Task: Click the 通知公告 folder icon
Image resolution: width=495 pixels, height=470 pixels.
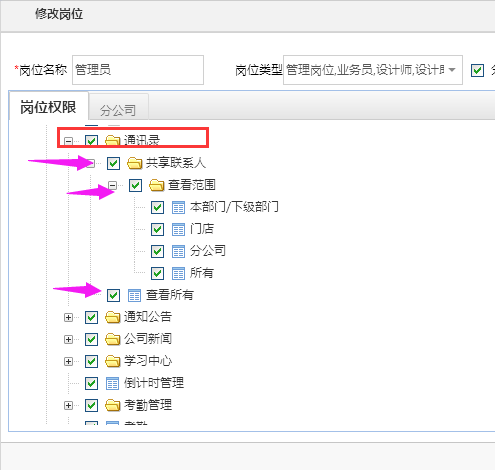Action: (x=113, y=317)
